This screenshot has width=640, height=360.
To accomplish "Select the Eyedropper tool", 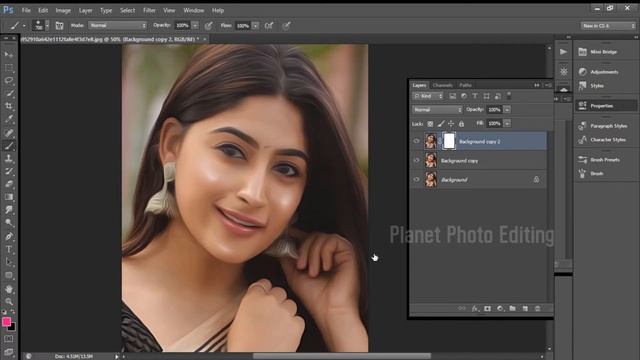I will click(x=9, y=119).
